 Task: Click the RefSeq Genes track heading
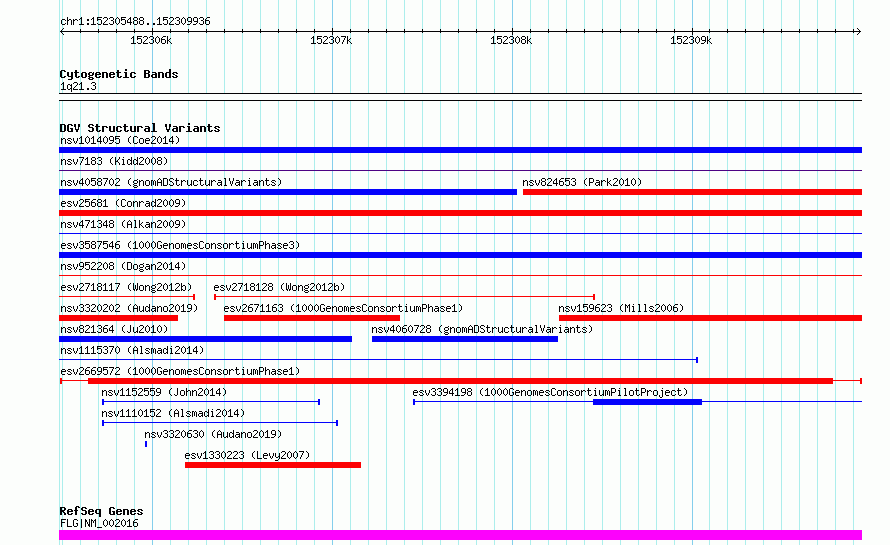pos(101,512)
